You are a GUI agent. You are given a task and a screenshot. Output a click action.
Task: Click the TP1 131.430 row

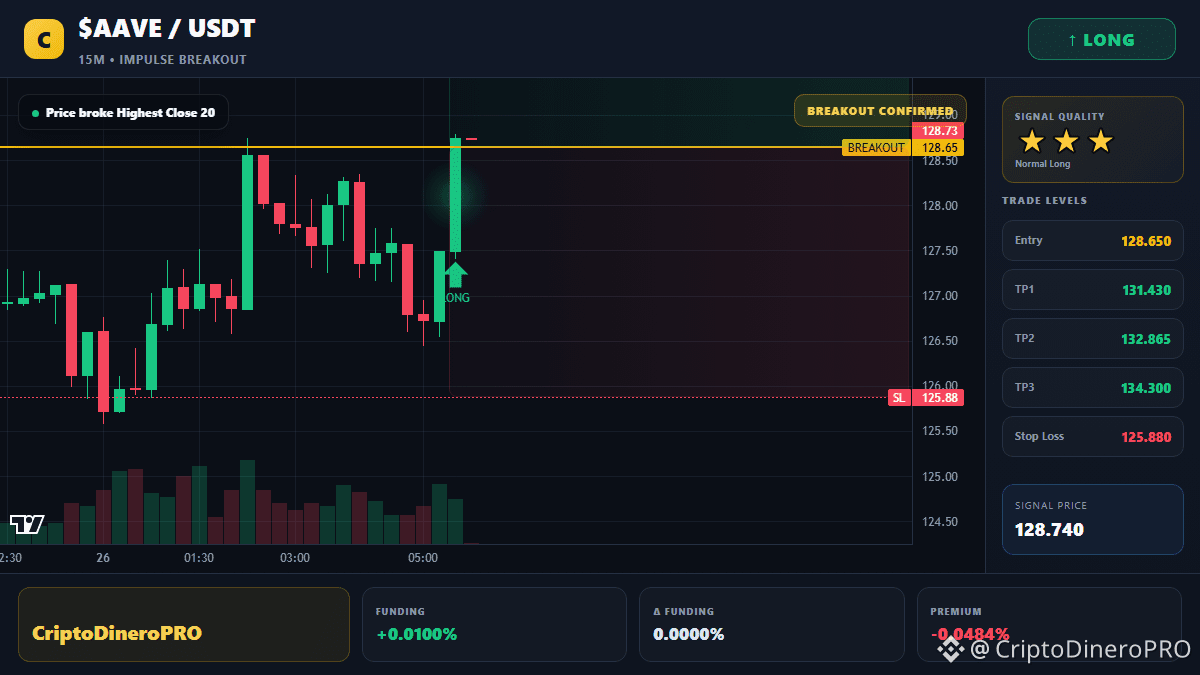tap(1093, 290)
